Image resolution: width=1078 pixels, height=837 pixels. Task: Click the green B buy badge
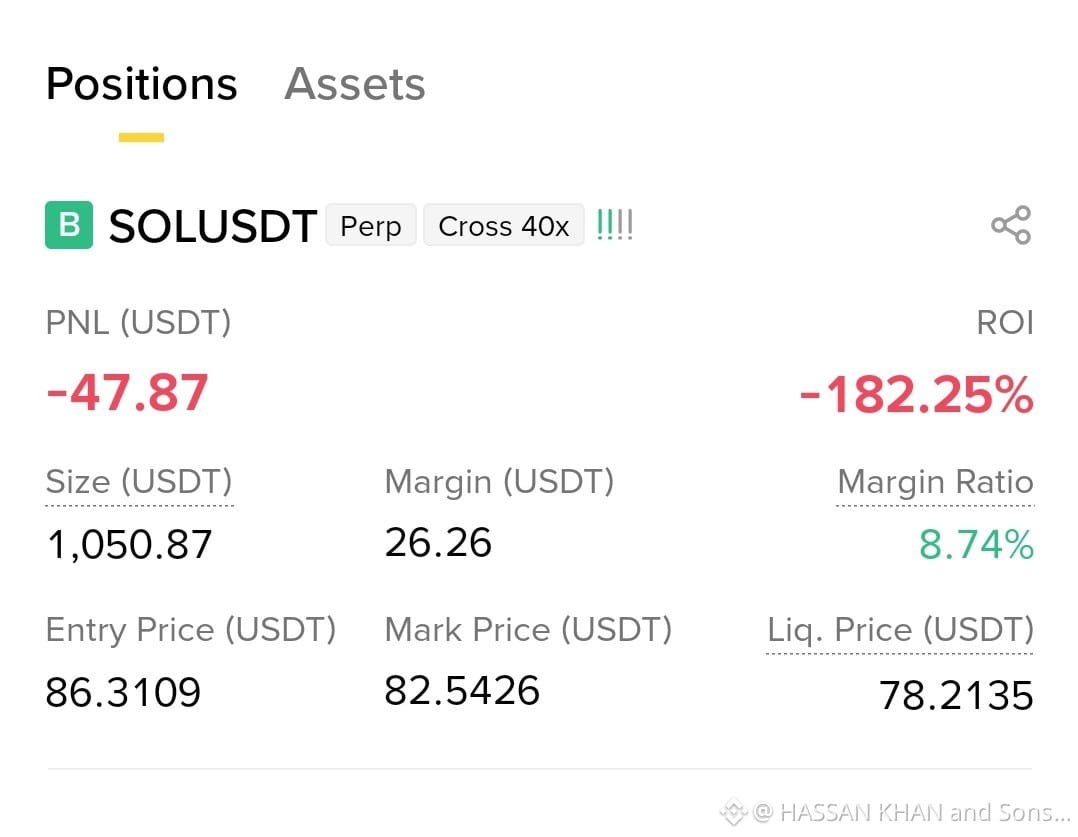tap(69, 225)
